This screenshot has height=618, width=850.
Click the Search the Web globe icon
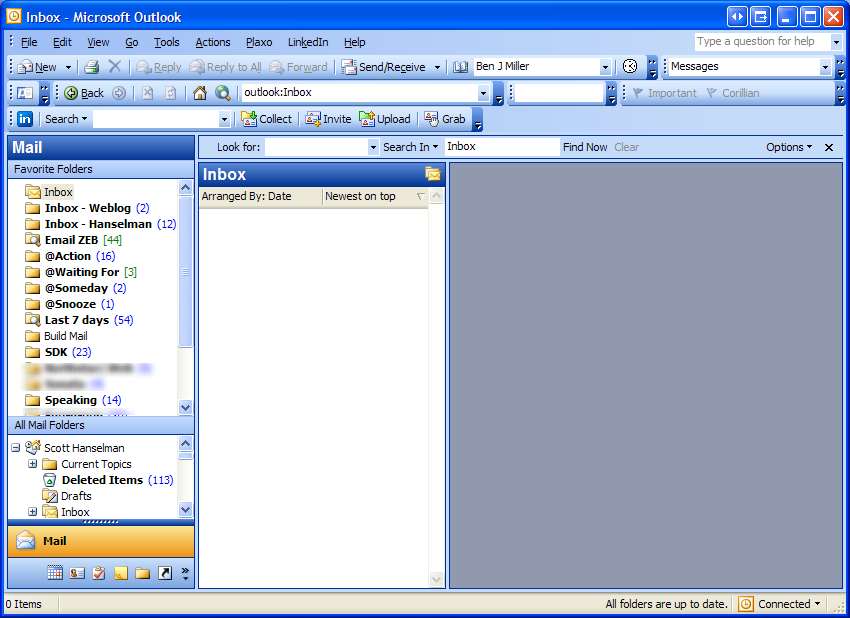pos(222,93)
